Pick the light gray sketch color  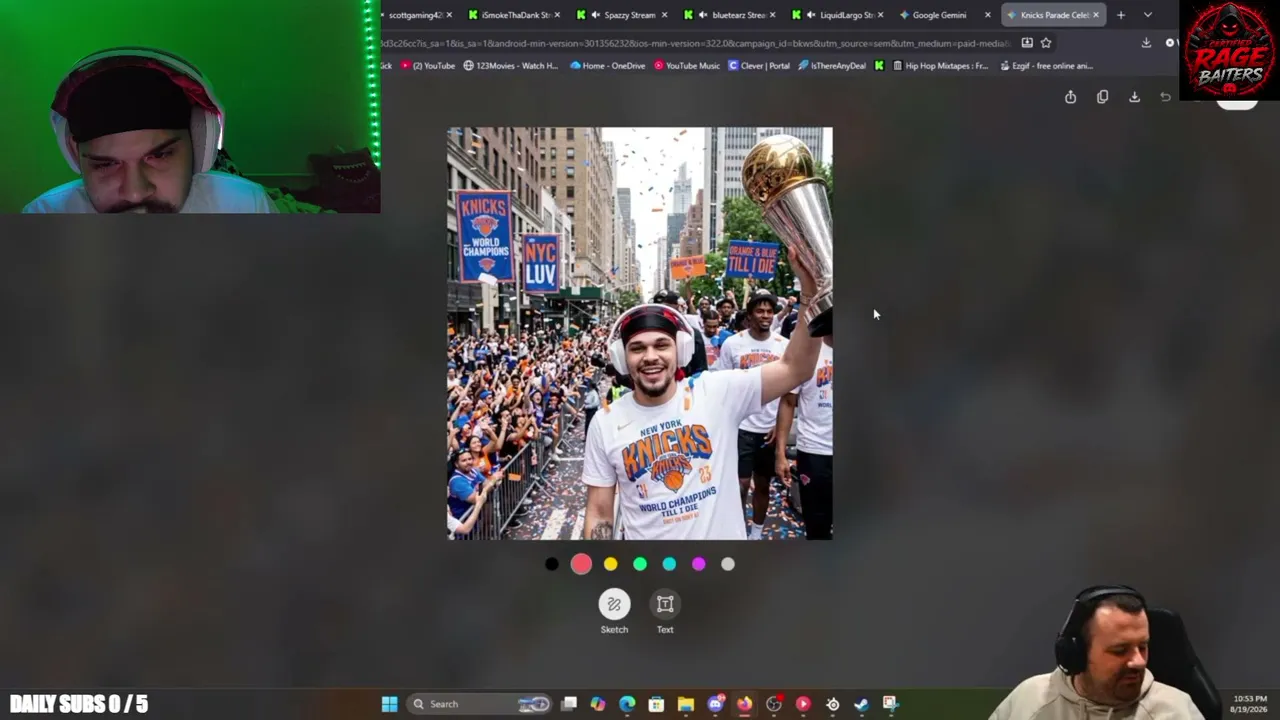click(728, 564)
